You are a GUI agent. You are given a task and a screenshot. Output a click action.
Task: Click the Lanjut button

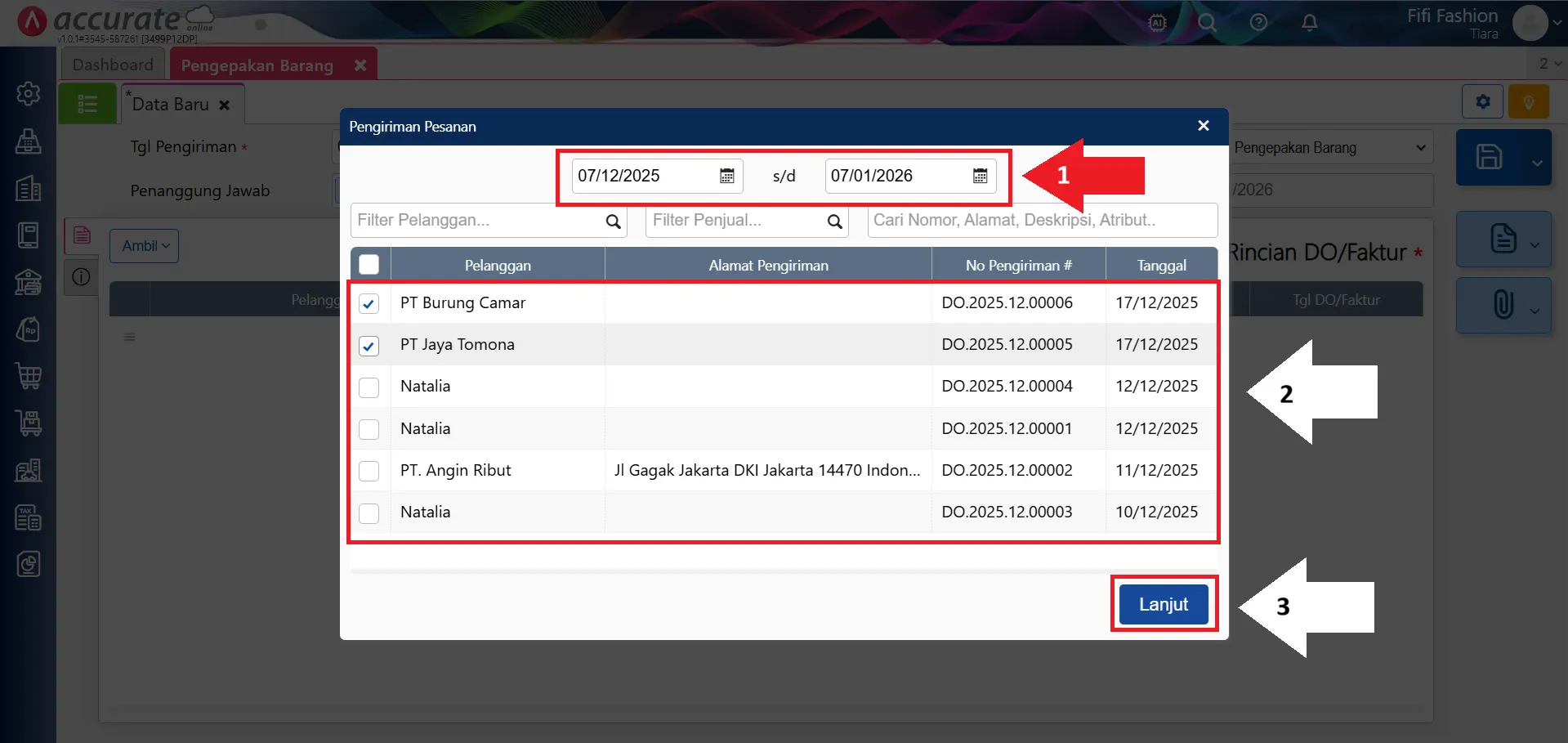point(1164,604)
